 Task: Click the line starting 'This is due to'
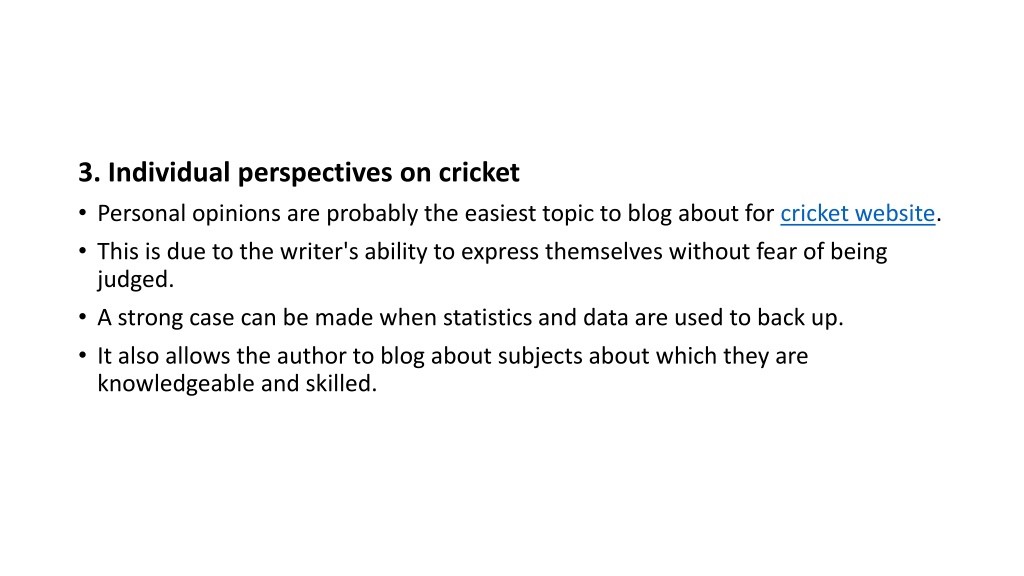pyautogui.click(x=492, y=251)
